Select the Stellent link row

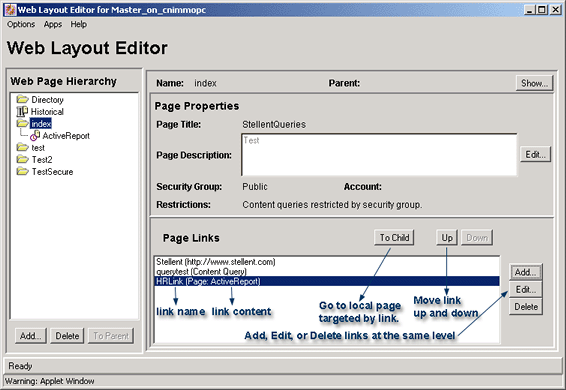point(327,262)
